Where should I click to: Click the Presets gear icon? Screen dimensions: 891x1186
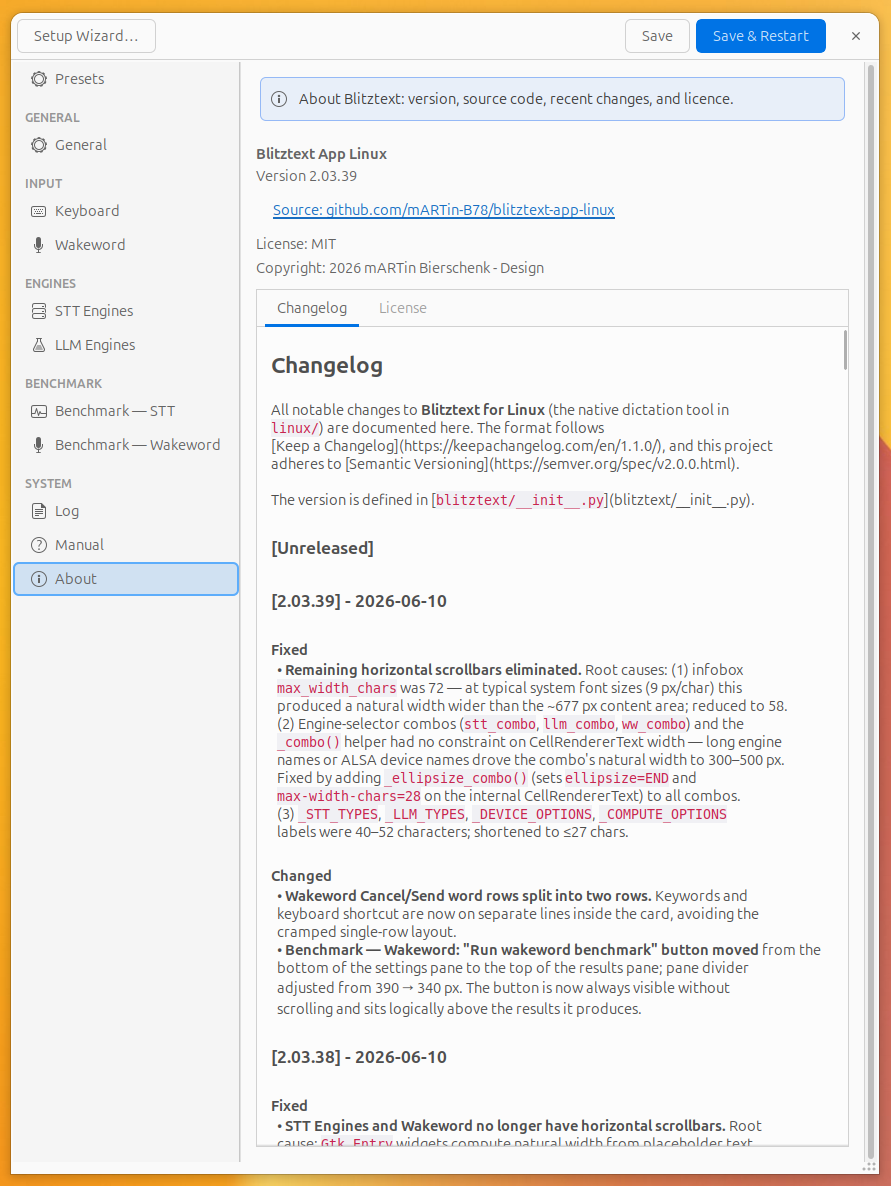click(39, 79)
